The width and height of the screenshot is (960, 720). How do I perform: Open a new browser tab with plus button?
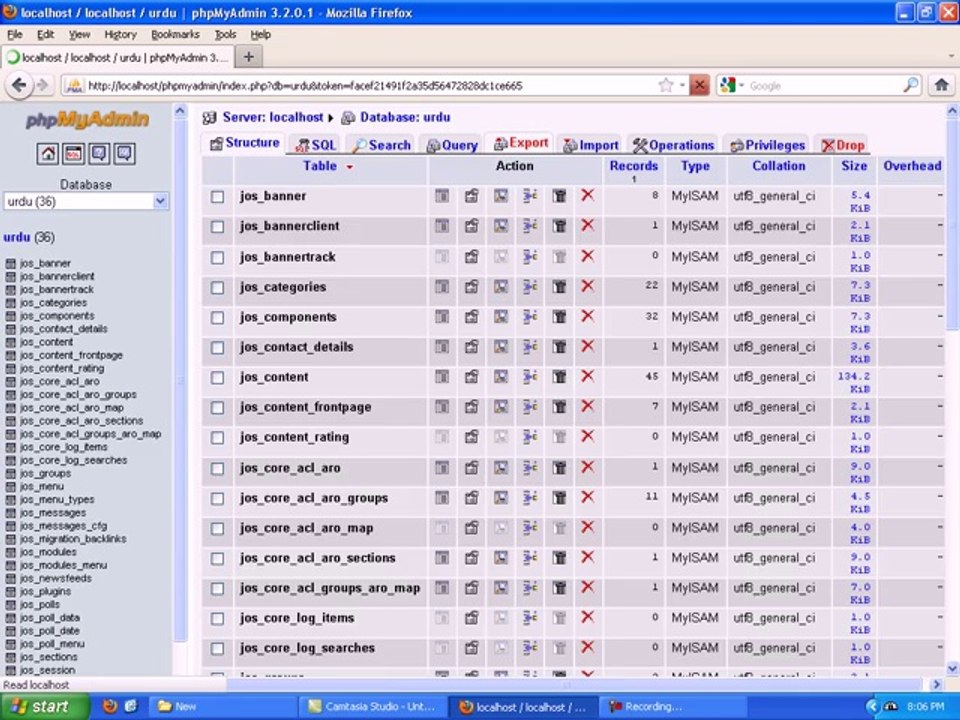click(x=249, y=57)
